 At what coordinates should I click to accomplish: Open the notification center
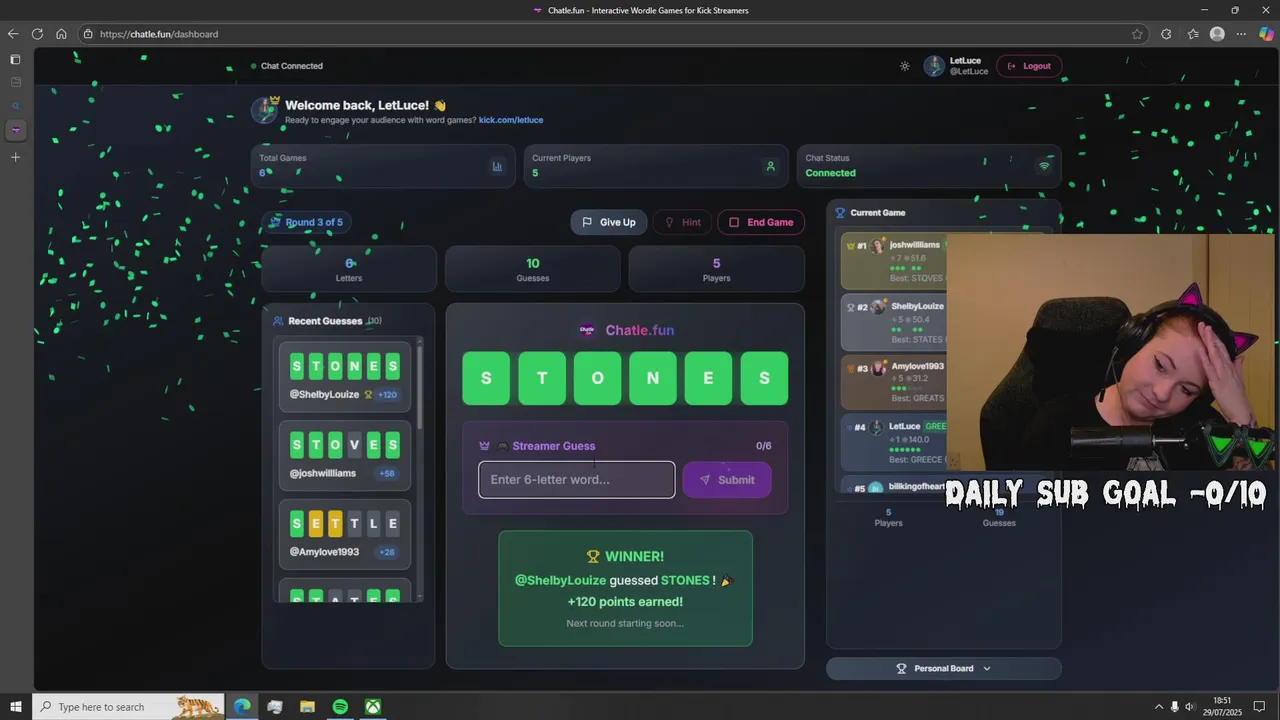pyautogui.click(x=1260, y=707)
